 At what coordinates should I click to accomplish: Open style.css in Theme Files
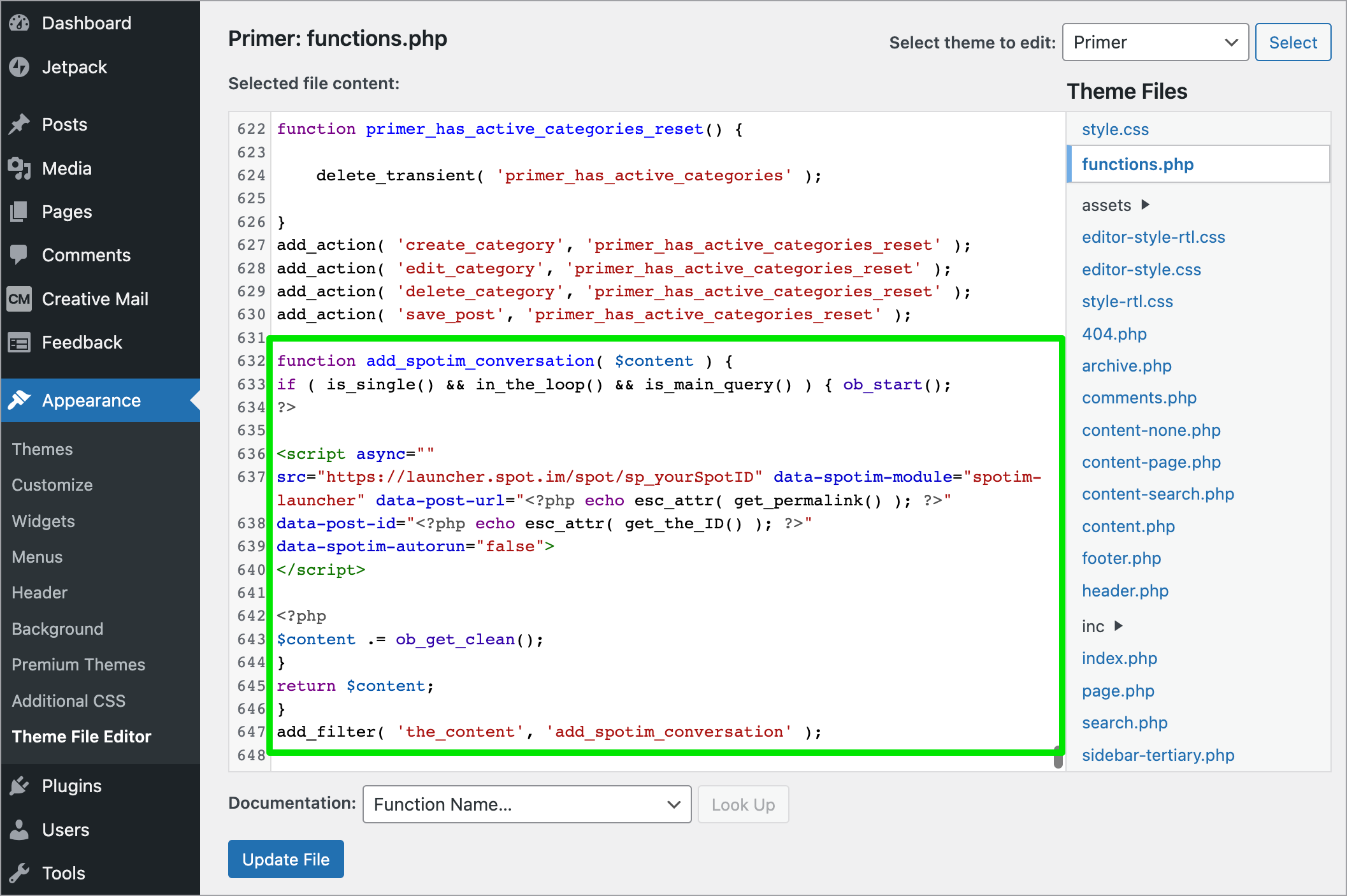coord(1115,129)
